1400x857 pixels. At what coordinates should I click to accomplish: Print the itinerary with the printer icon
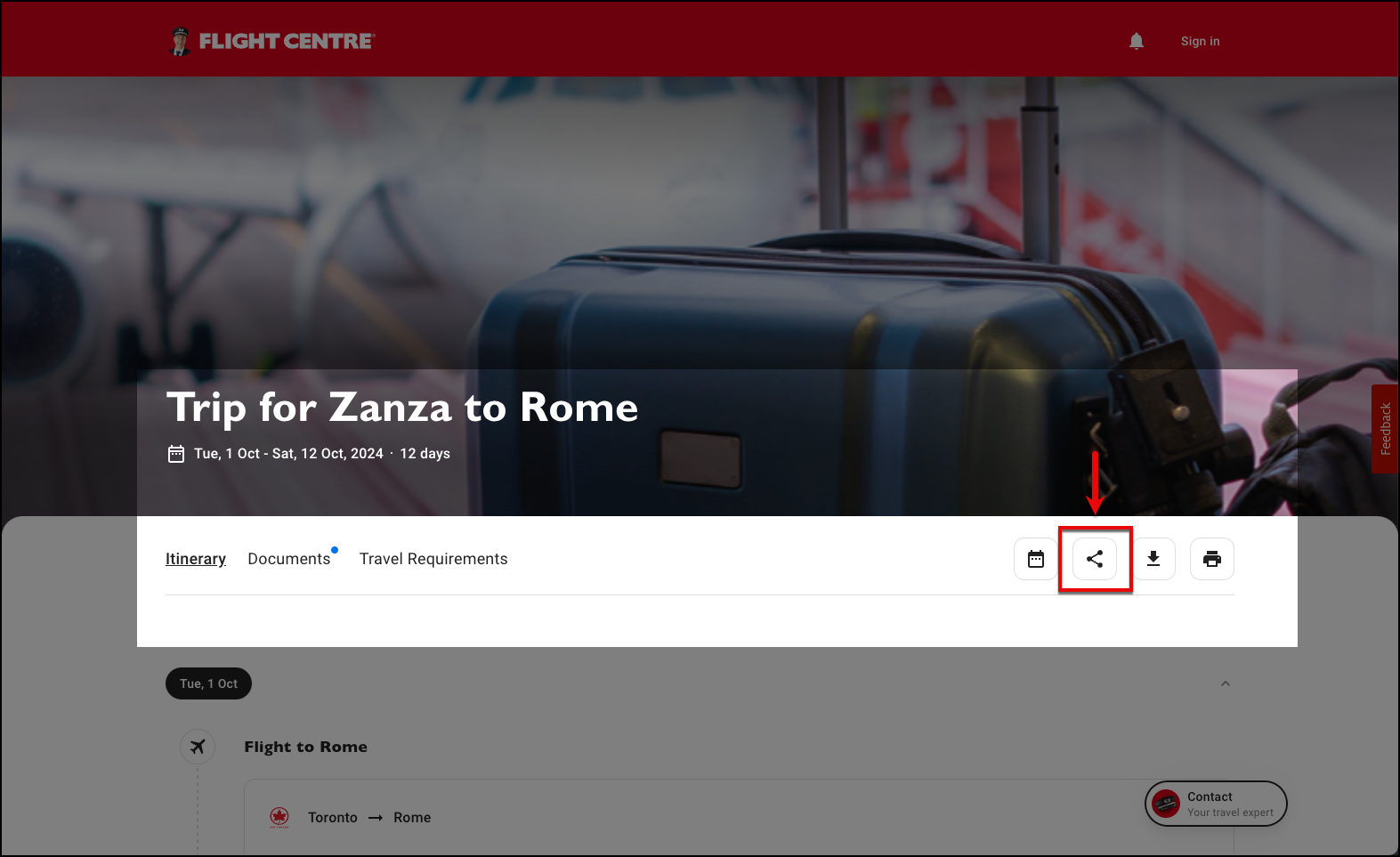[1212, 559]
